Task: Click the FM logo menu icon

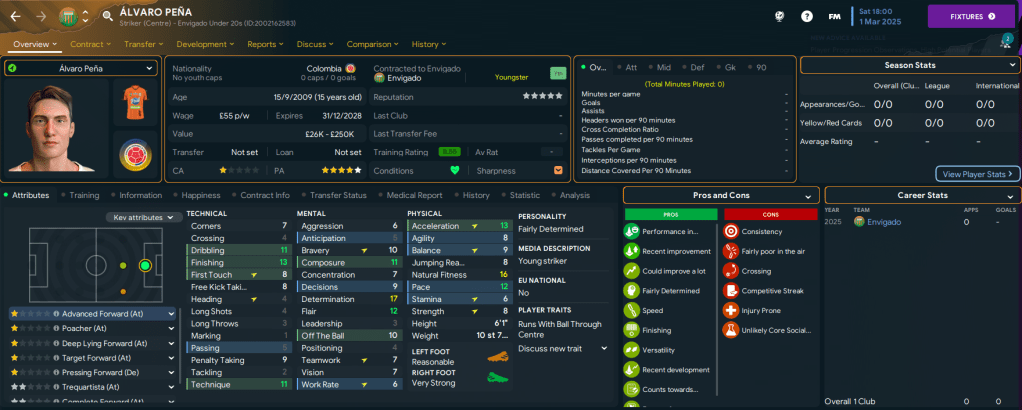Action: pos(833,17)
